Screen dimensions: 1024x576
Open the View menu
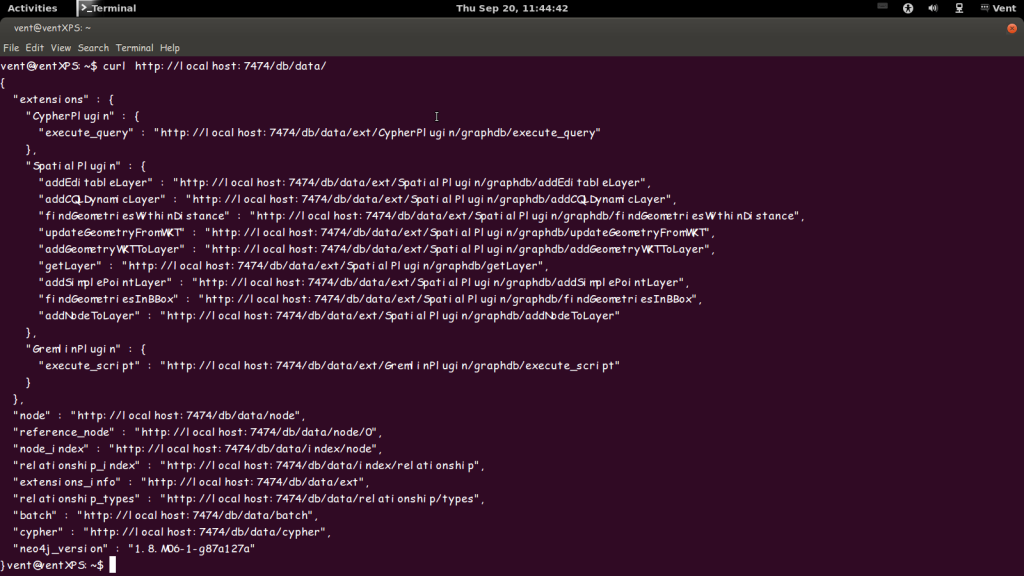point(61,48)
